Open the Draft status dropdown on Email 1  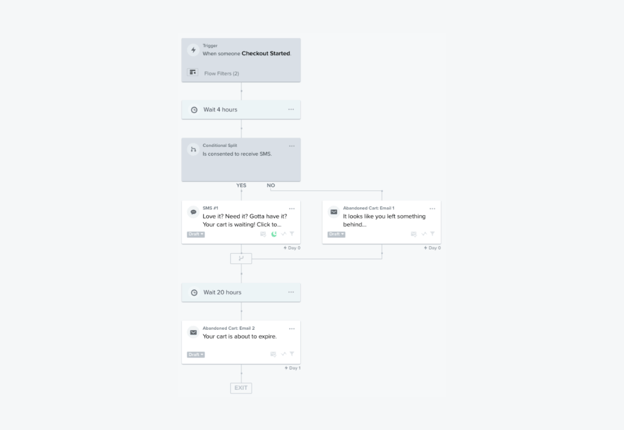(x=337, y=234)
